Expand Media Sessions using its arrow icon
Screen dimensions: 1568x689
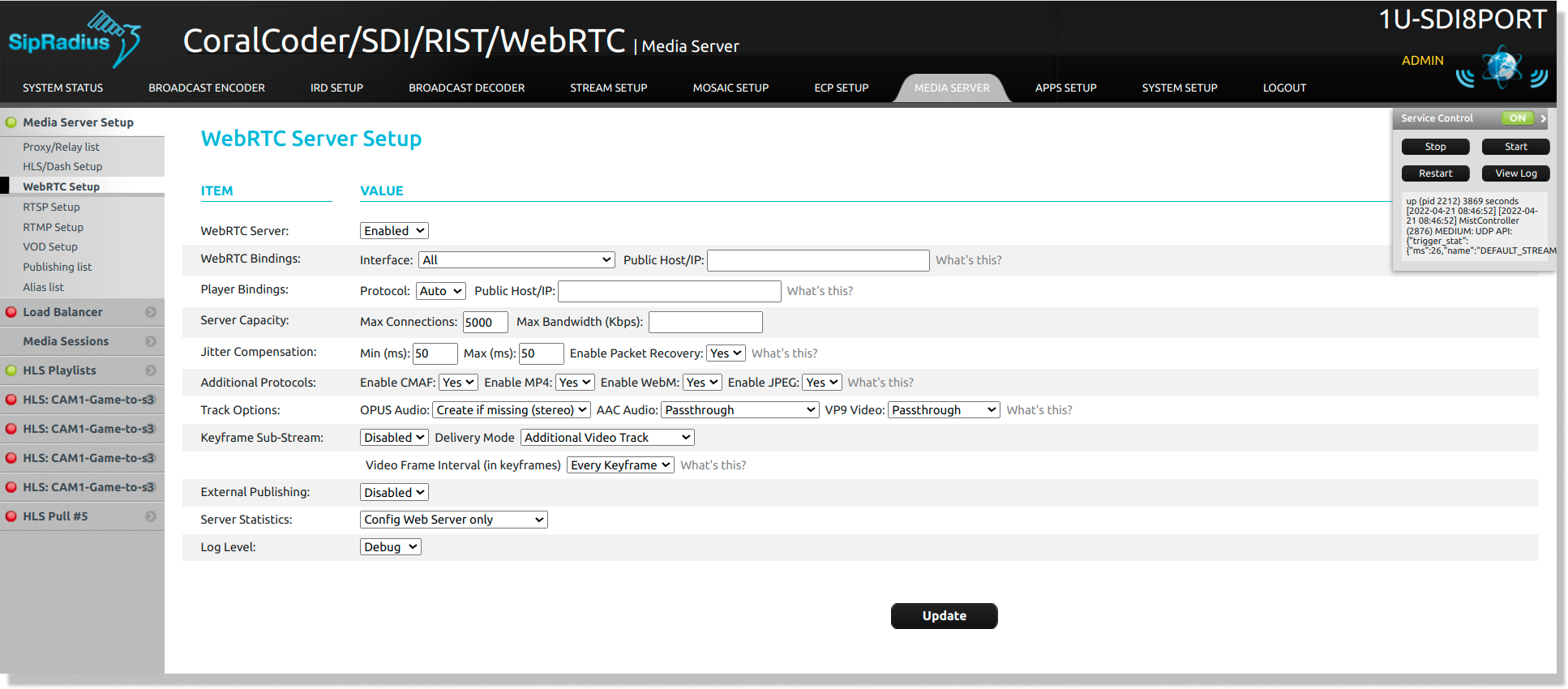(151, 341)
